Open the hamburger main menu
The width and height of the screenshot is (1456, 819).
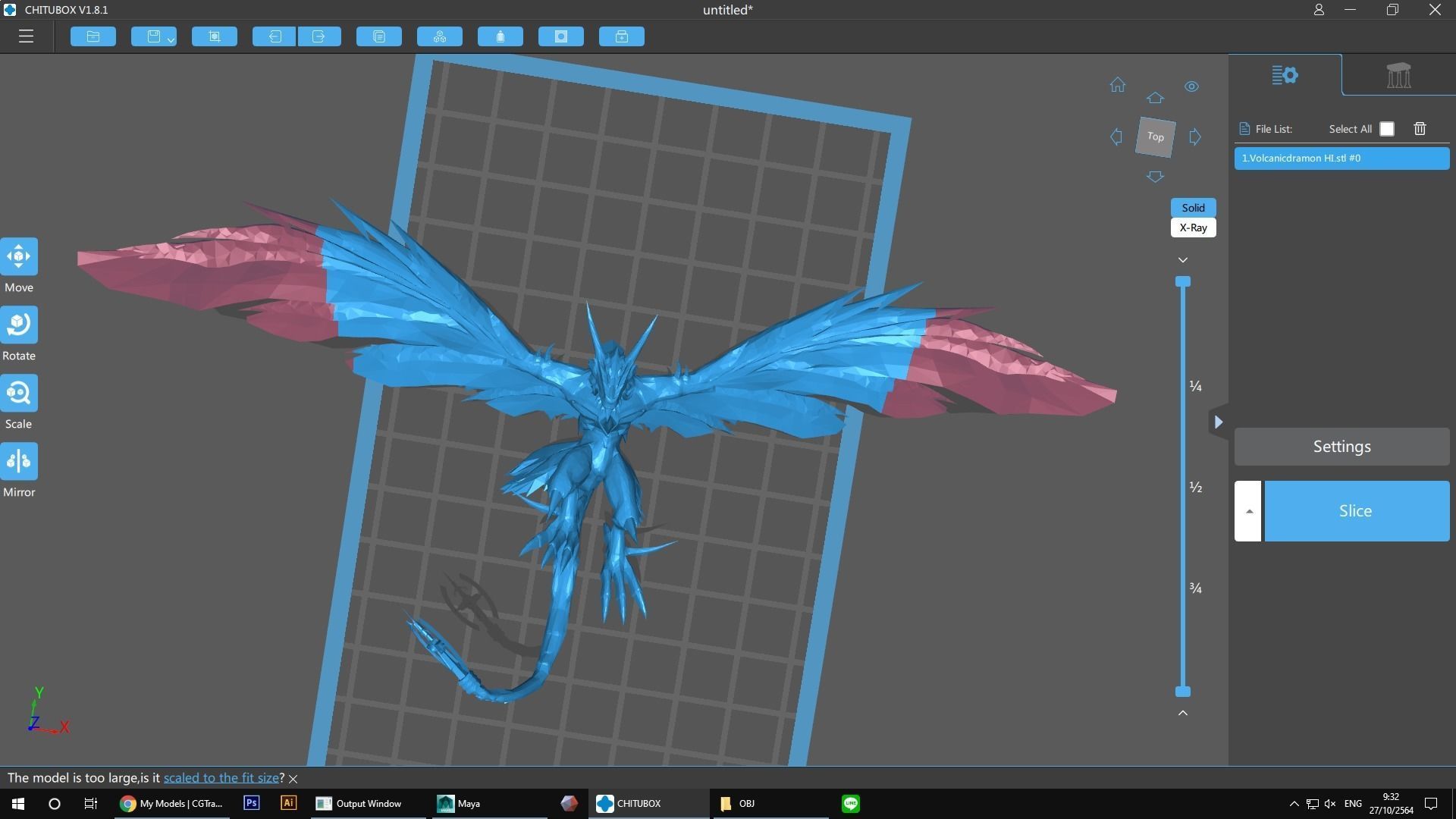(x=26, y=36)
